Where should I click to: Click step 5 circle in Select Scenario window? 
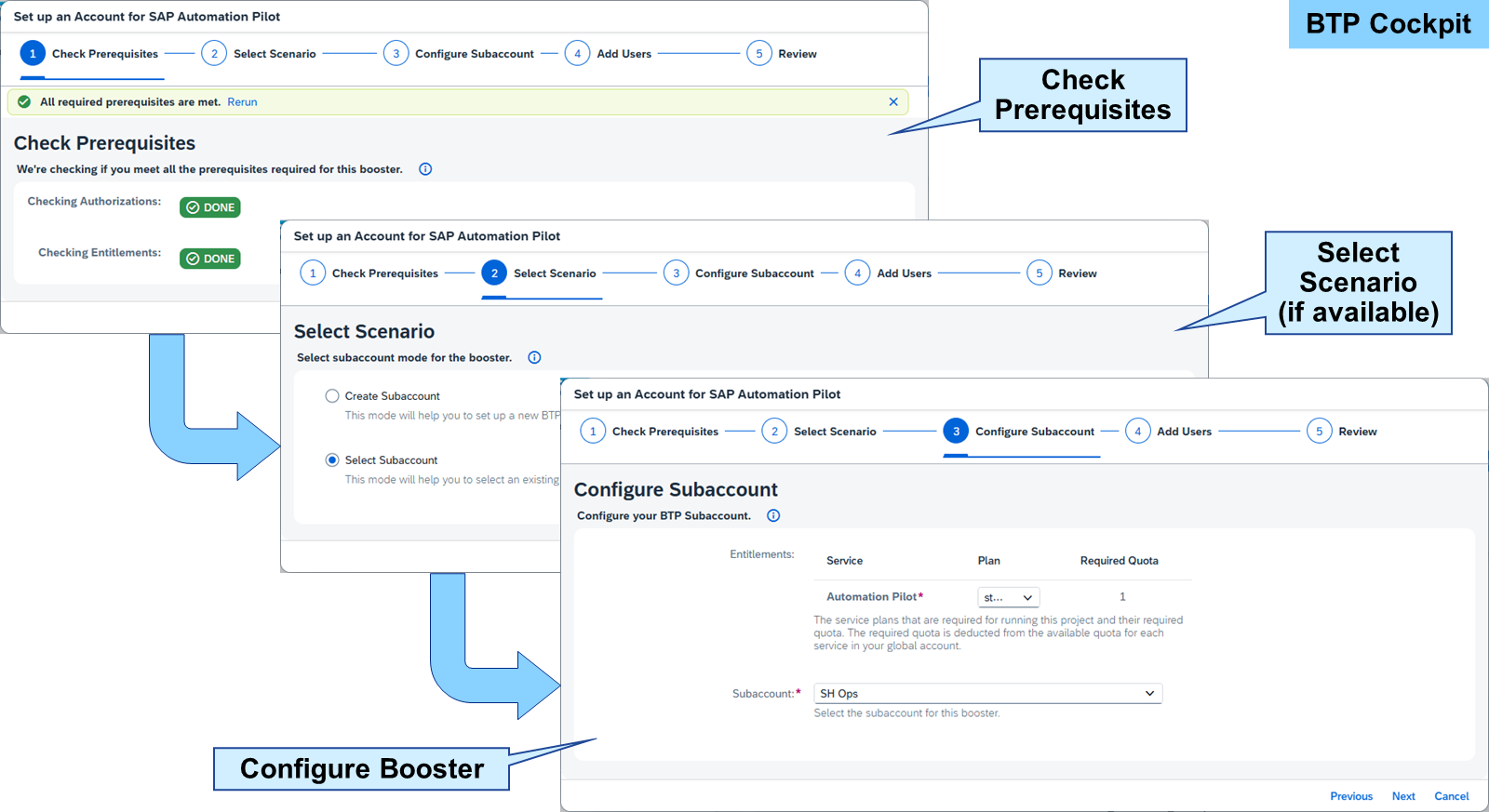(1040, 273)
